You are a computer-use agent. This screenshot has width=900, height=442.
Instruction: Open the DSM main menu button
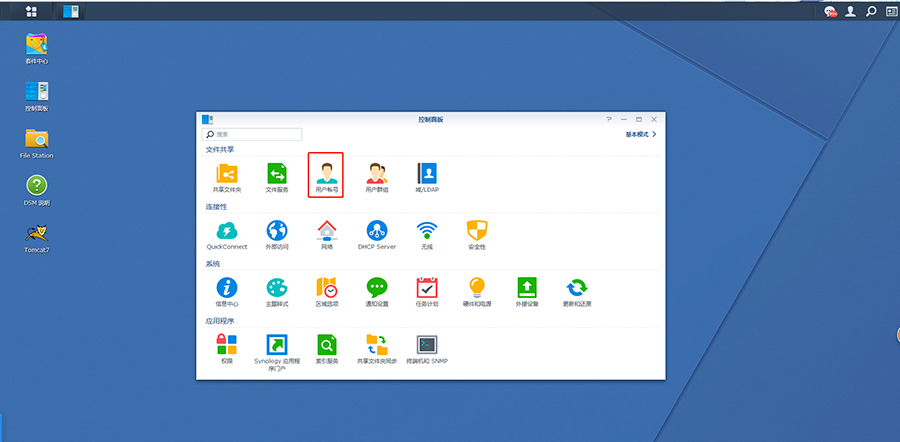[31, 11]
